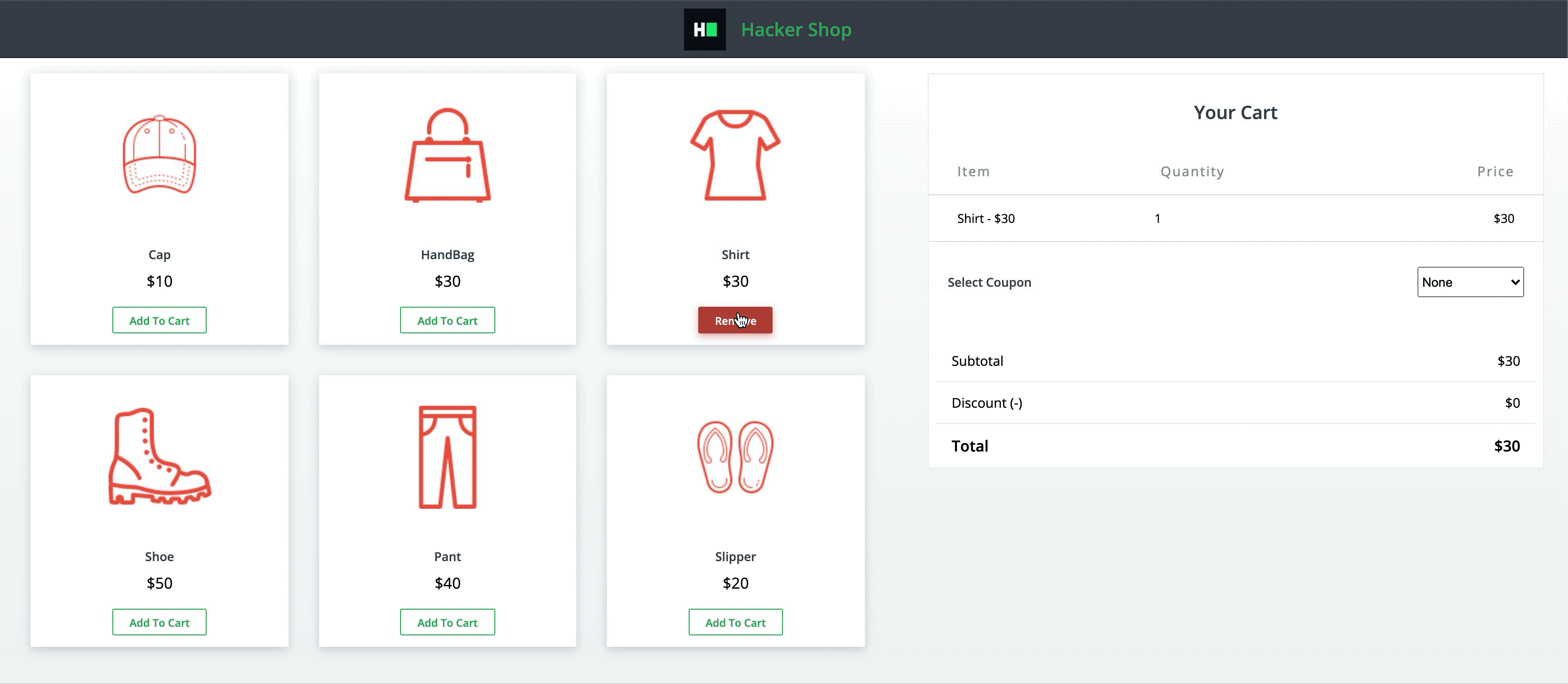Click the Hacker Shop title link
The height and width of the screenshot is (684, 1568).
point(795,29)
